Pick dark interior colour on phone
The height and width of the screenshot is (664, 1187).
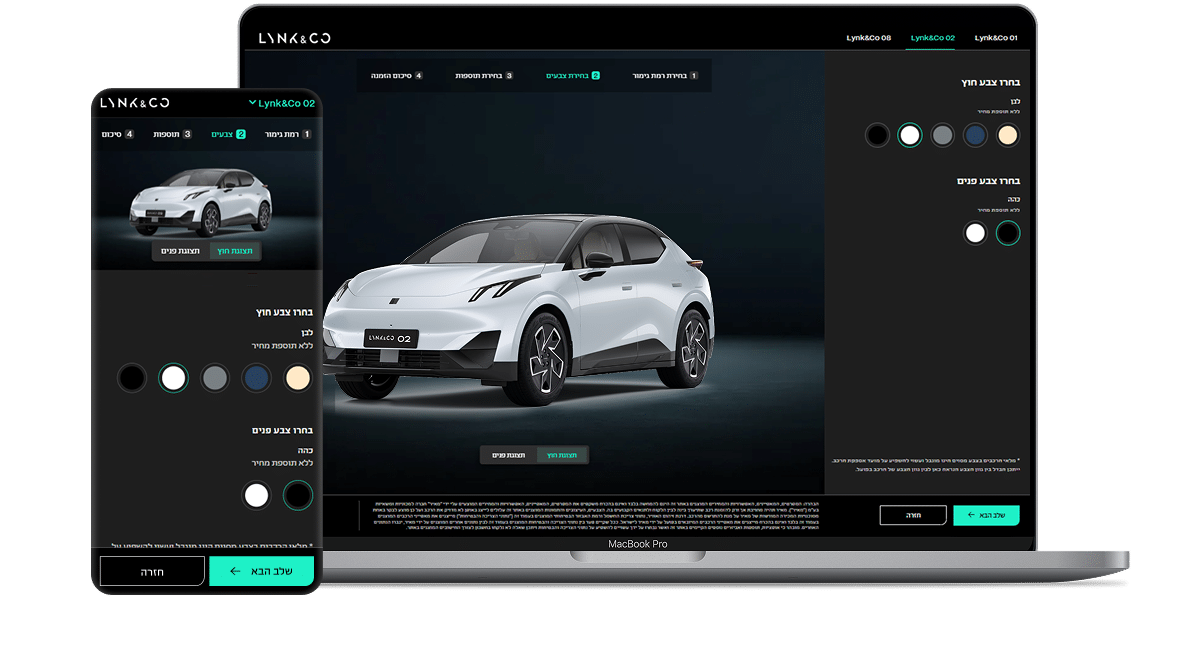[x=298, y=496]
